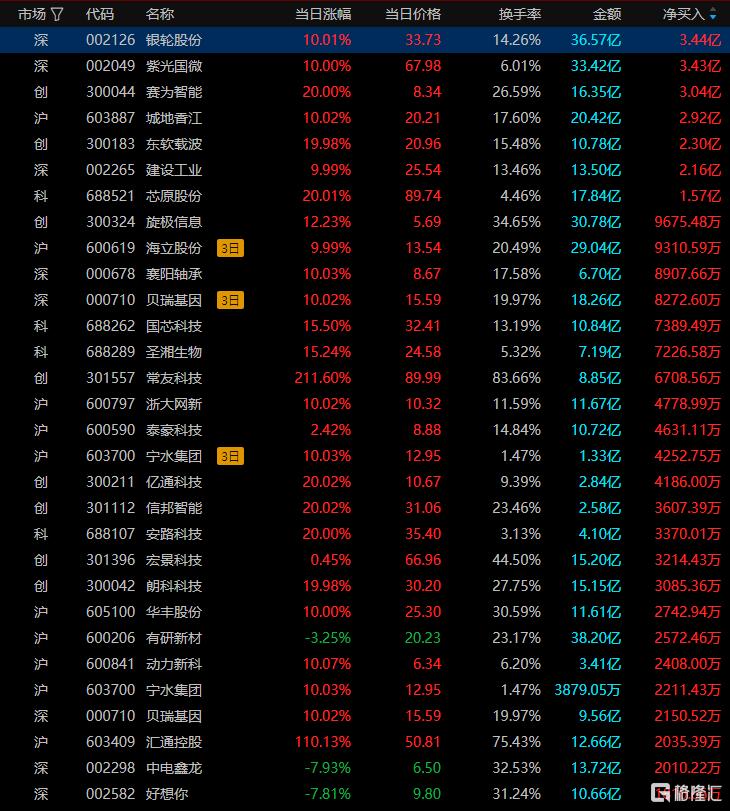Sort by the 代码 column header
The image size is (730, 811).
coord(100,14)
